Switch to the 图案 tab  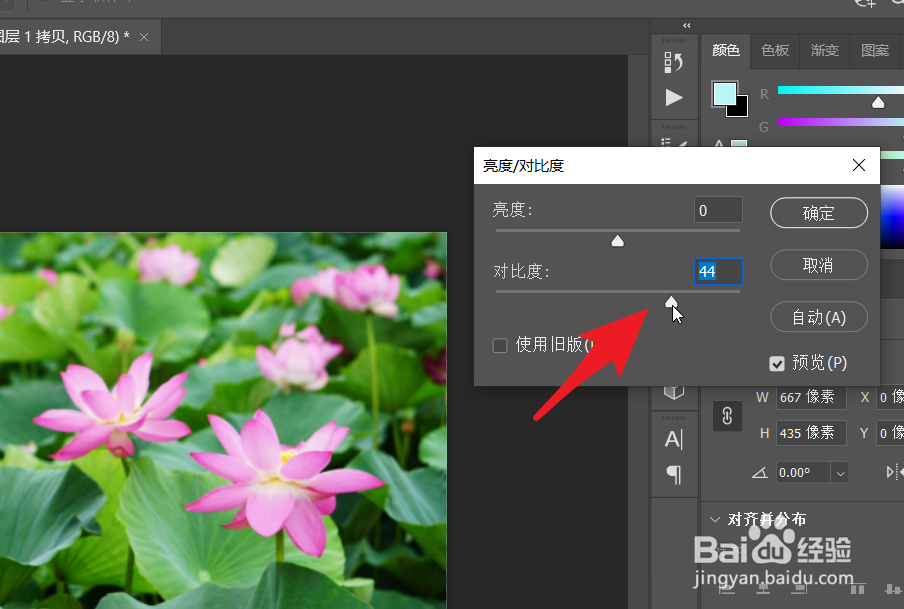click(x=875, y=51)
